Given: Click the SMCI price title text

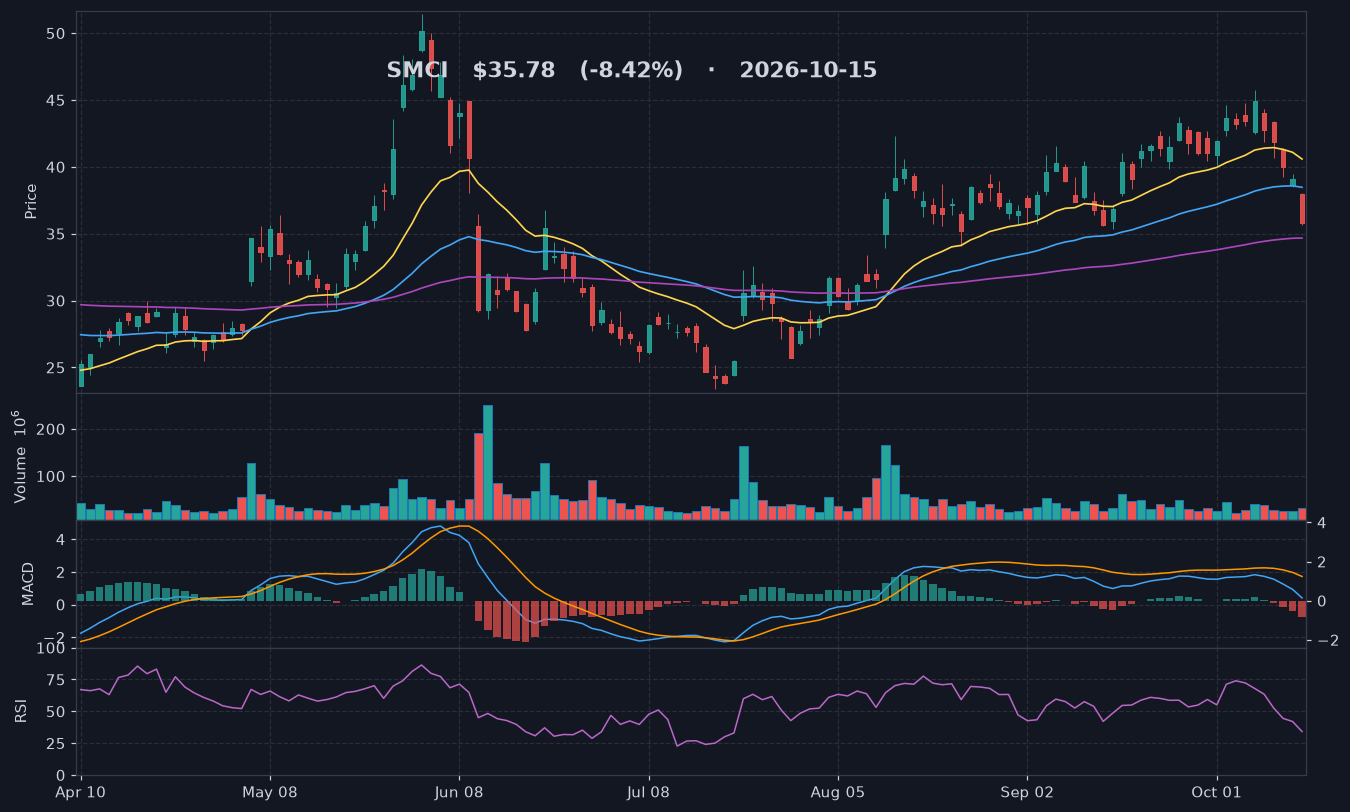Looking at the screenshot, I should point(631,71).
